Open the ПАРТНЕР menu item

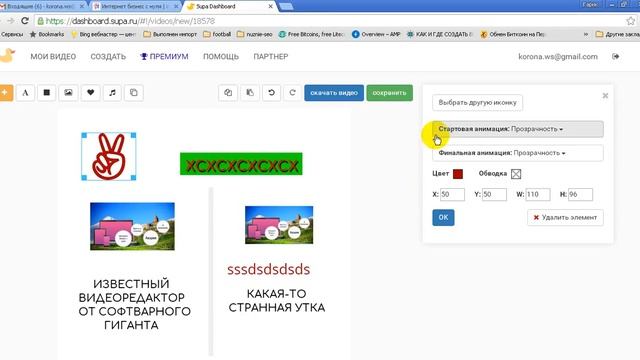tap(271, 56)
